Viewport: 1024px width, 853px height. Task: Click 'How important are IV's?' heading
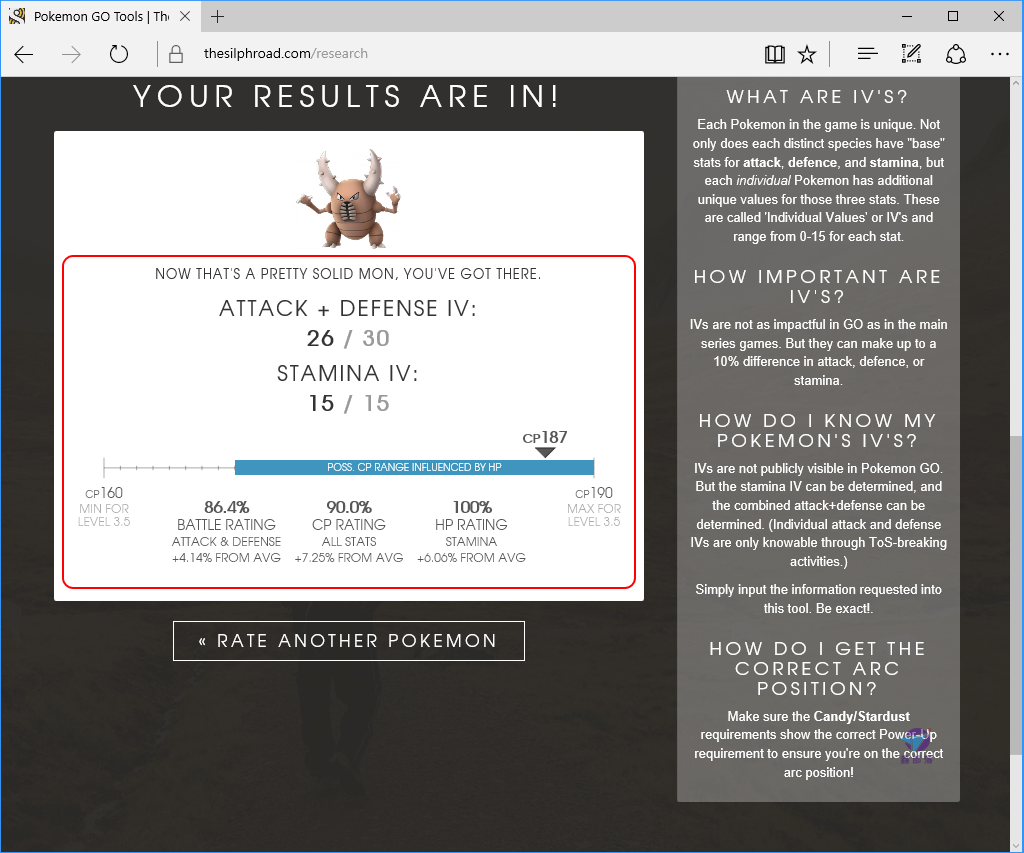[x=818, y=286]
